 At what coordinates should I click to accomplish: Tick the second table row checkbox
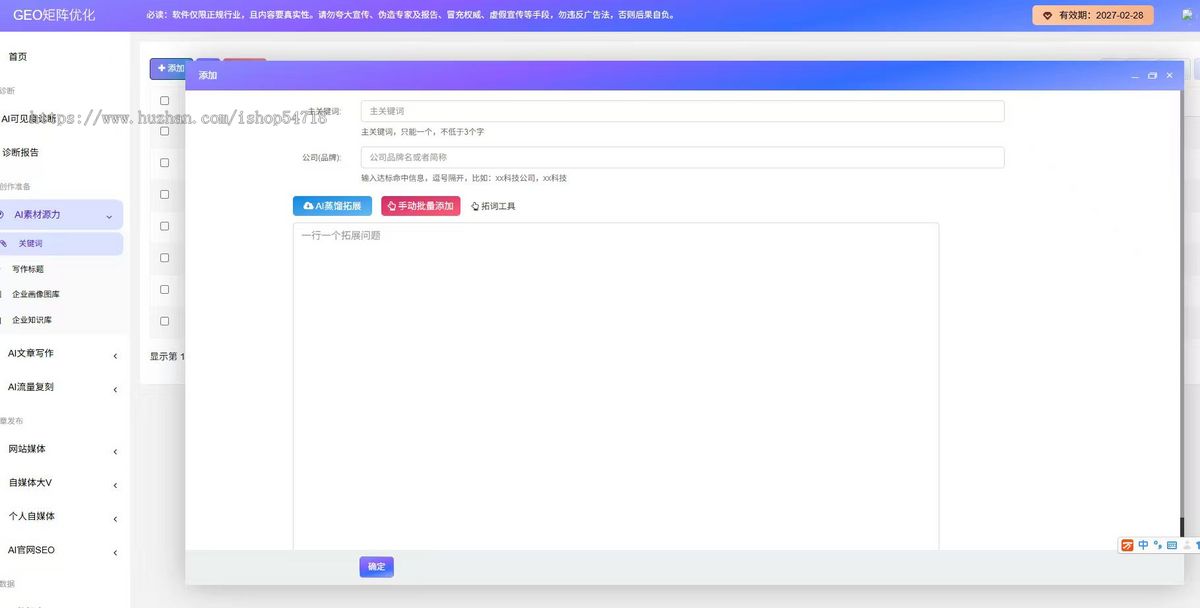coord(165,162)
